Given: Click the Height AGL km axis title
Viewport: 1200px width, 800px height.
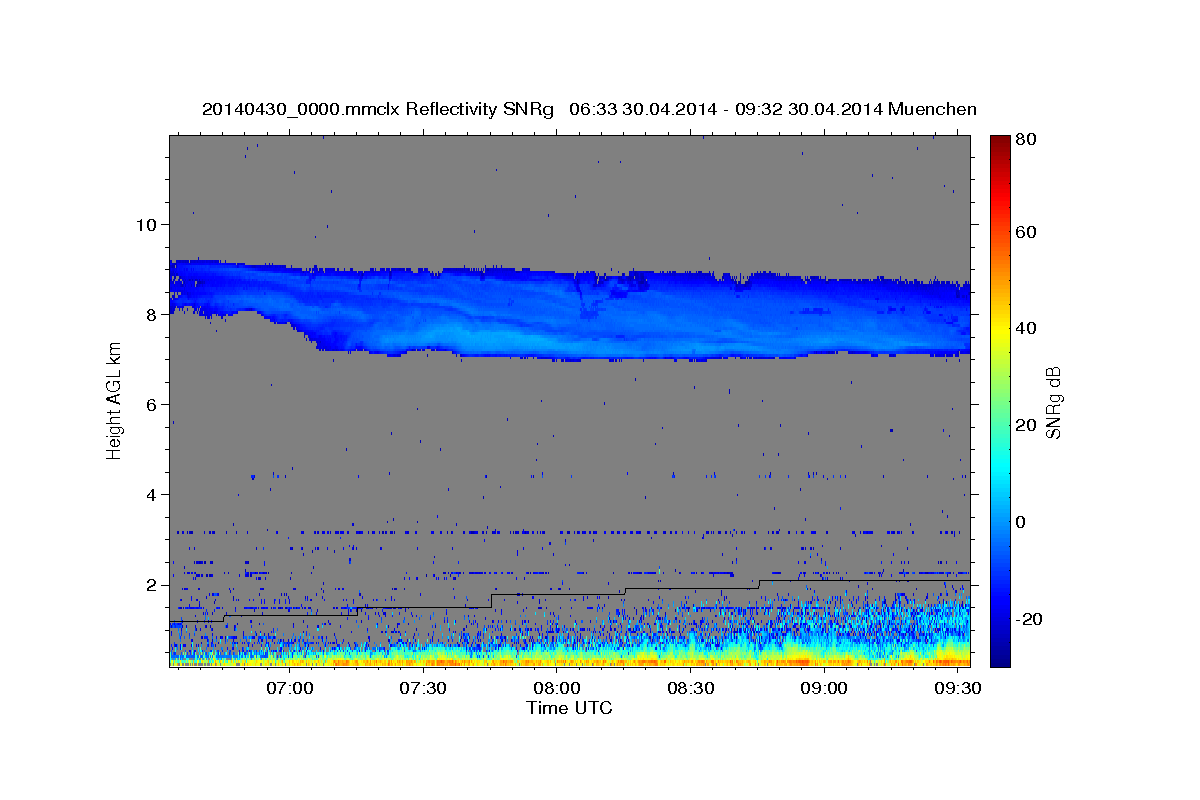Looking at the screenshot, I should [x=114, y=402].
